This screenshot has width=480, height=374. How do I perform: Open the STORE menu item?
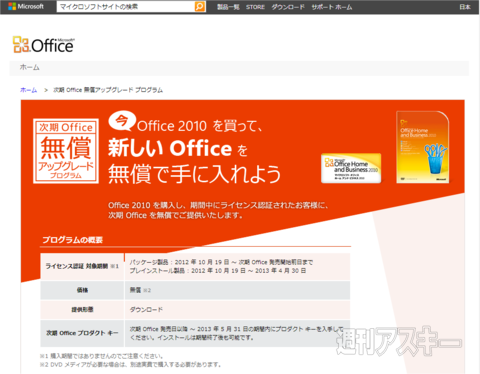click(255, 7)
